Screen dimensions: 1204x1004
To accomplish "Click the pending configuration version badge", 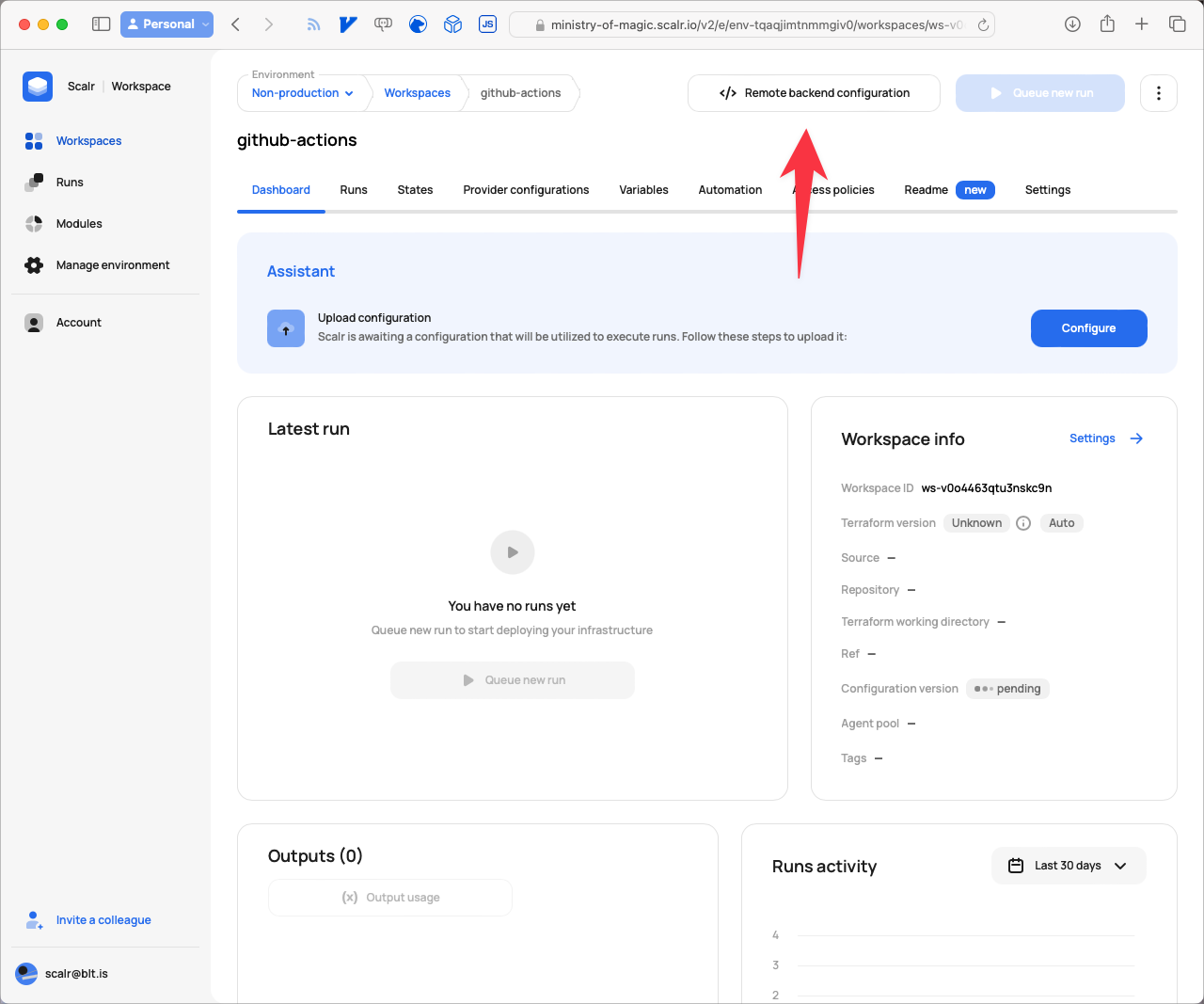I will [1007, 689].
